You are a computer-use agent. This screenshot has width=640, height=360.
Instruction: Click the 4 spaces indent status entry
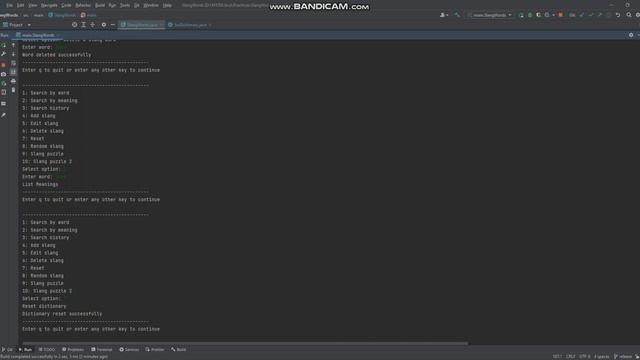tap(602, 357)
